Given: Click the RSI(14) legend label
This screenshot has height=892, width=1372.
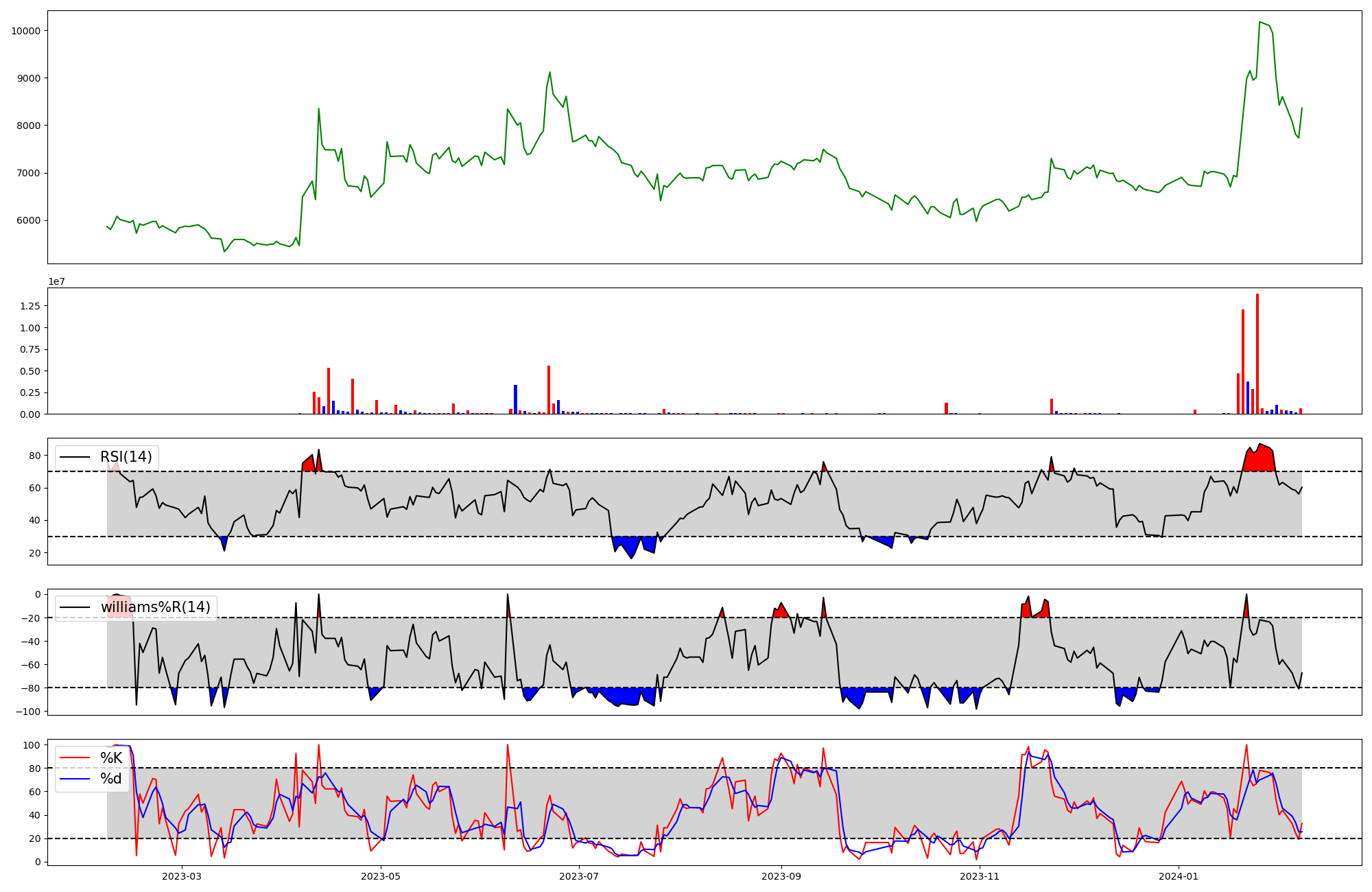Looking at the screenshot, I should 126,457.
